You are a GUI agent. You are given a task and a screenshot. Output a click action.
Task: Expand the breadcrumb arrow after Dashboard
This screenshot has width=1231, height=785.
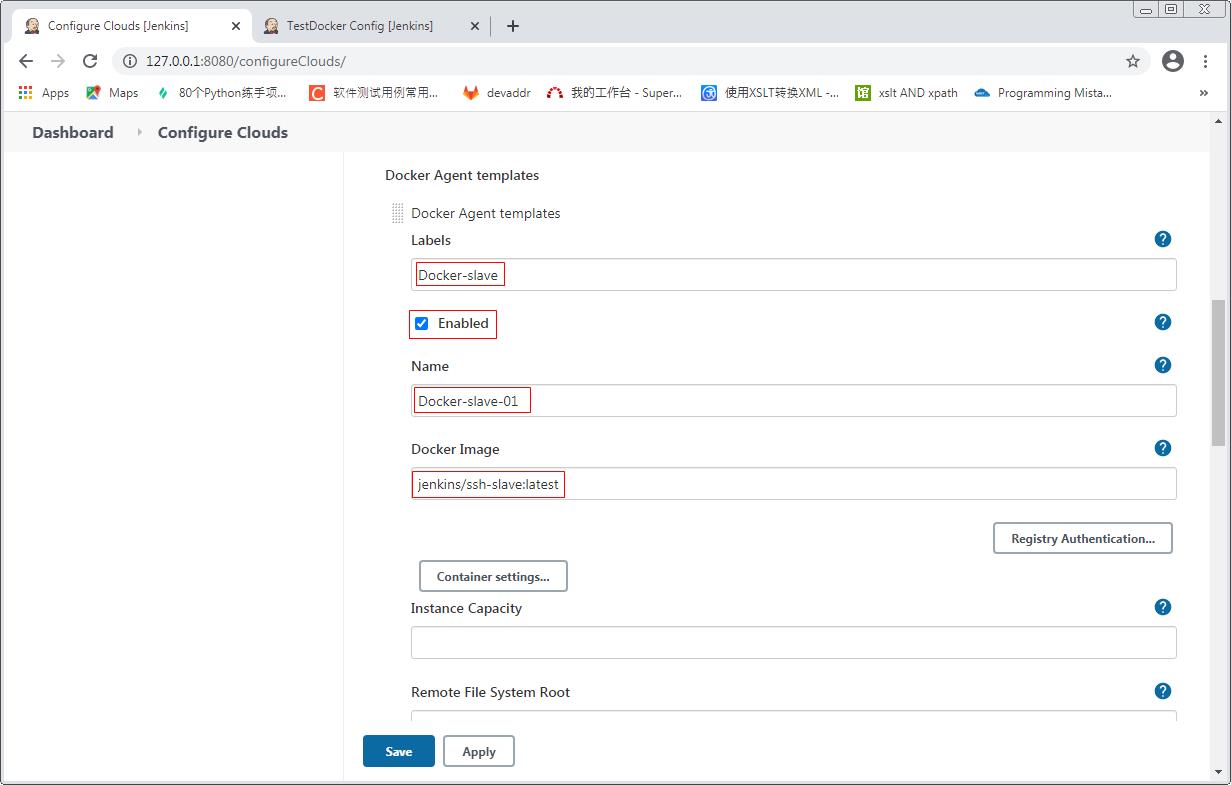pos(138,132)
